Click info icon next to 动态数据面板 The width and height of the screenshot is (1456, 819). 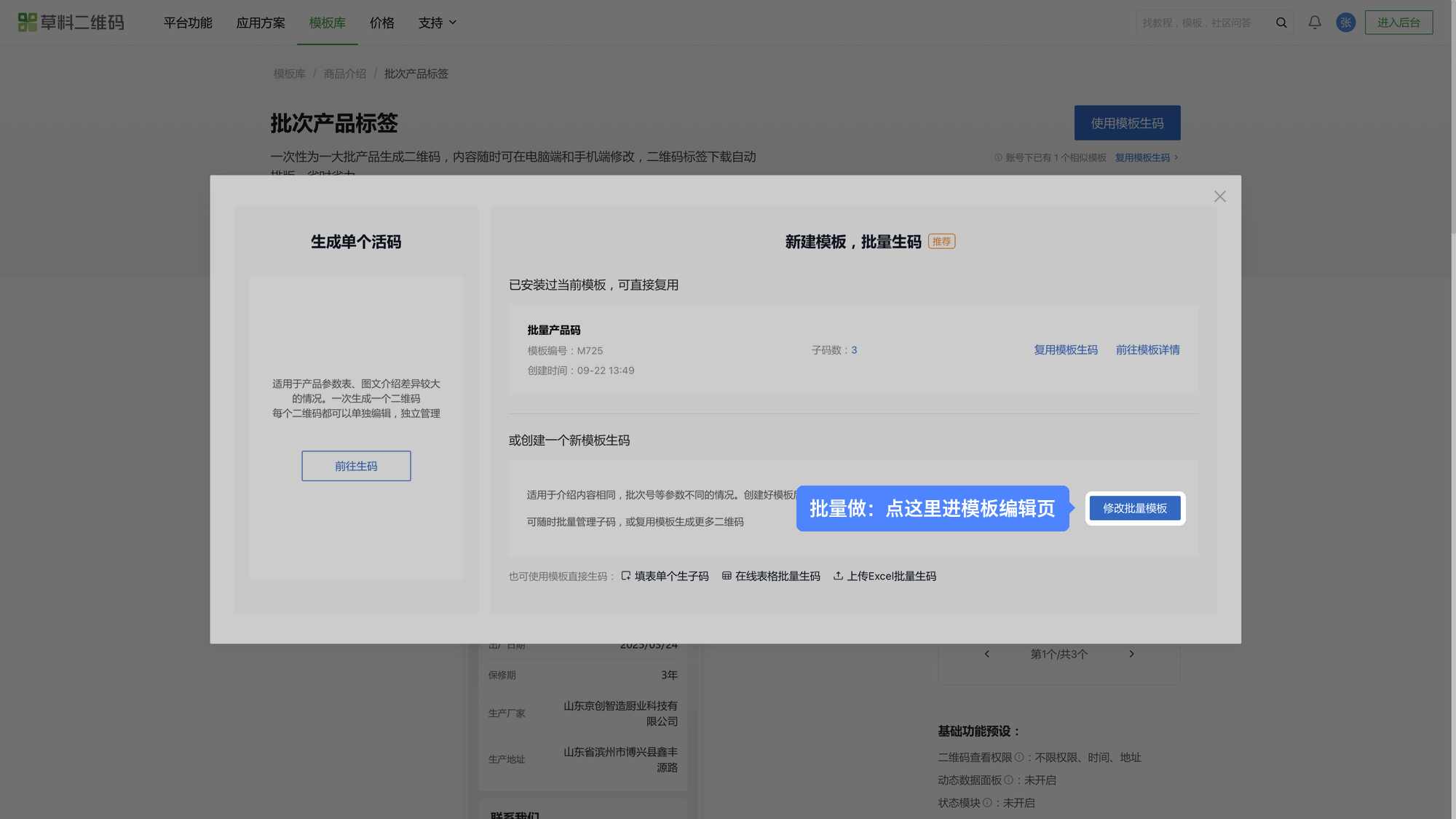1008,780
